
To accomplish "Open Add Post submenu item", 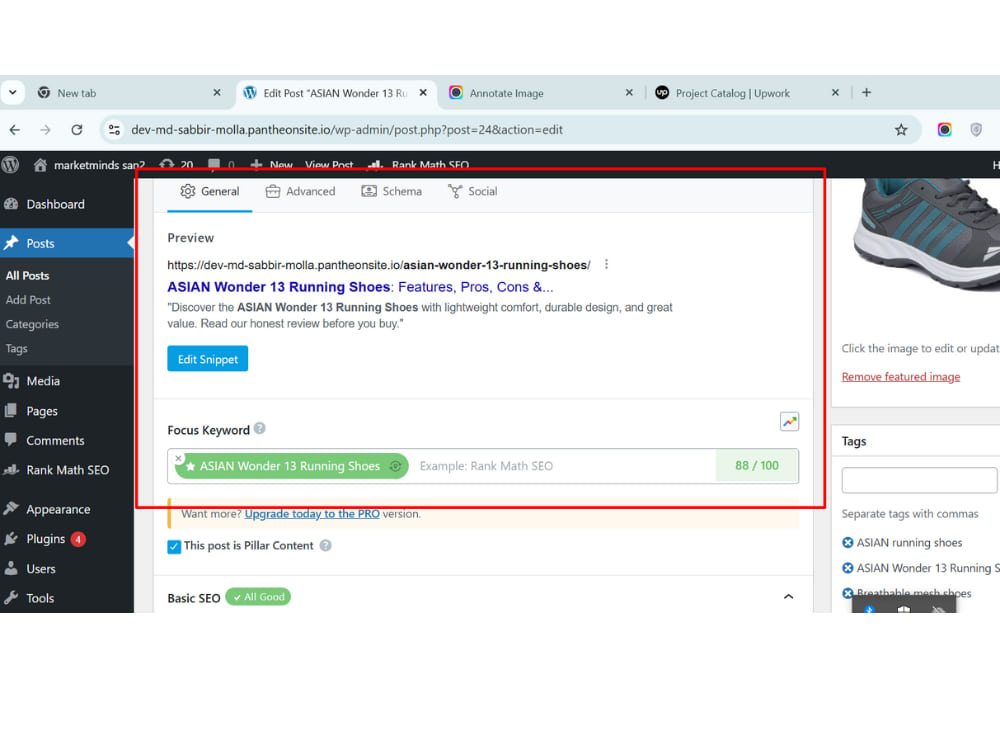I will coord(28,300).
